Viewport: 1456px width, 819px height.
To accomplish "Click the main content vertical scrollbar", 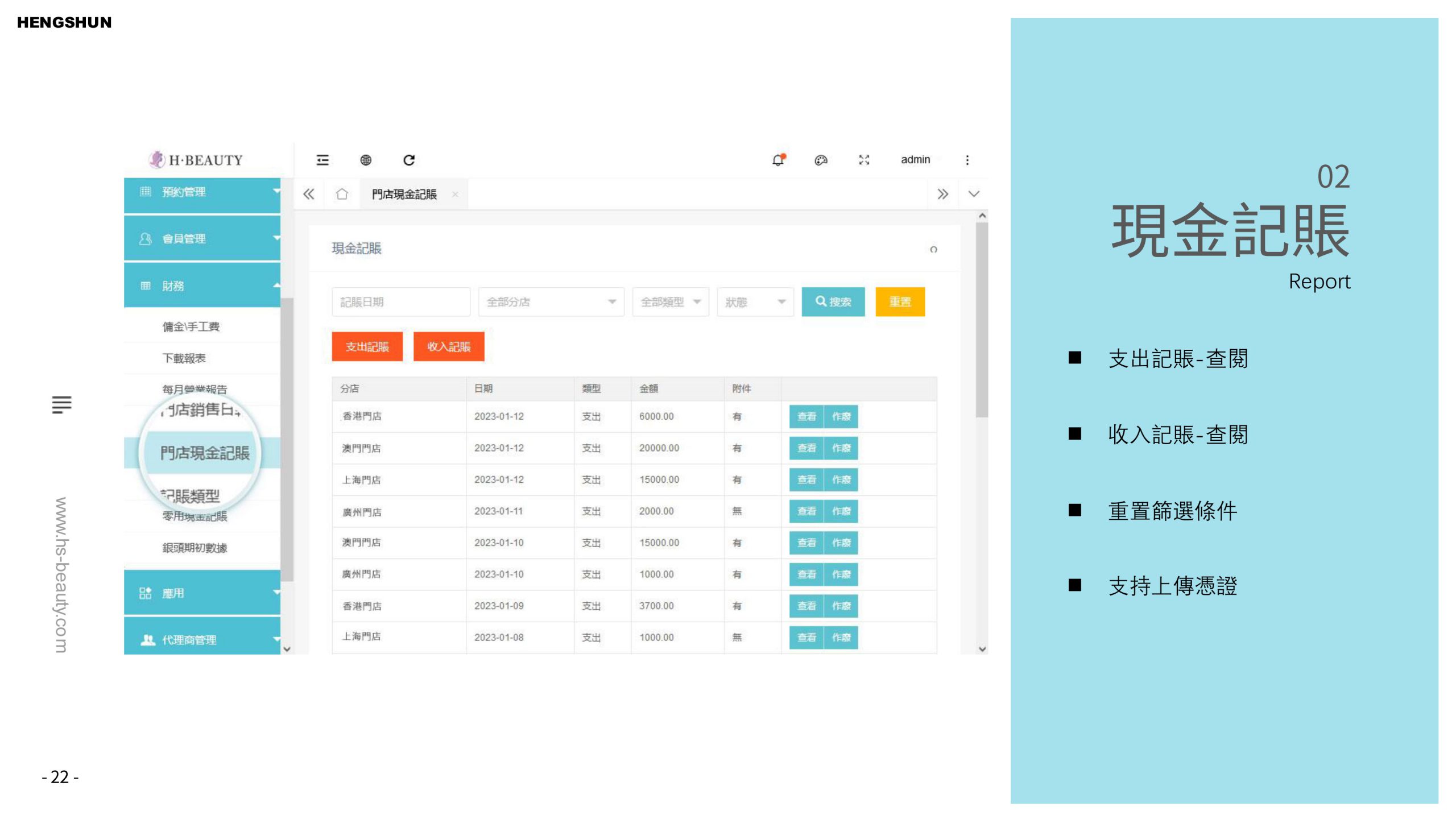I will 982,320.
